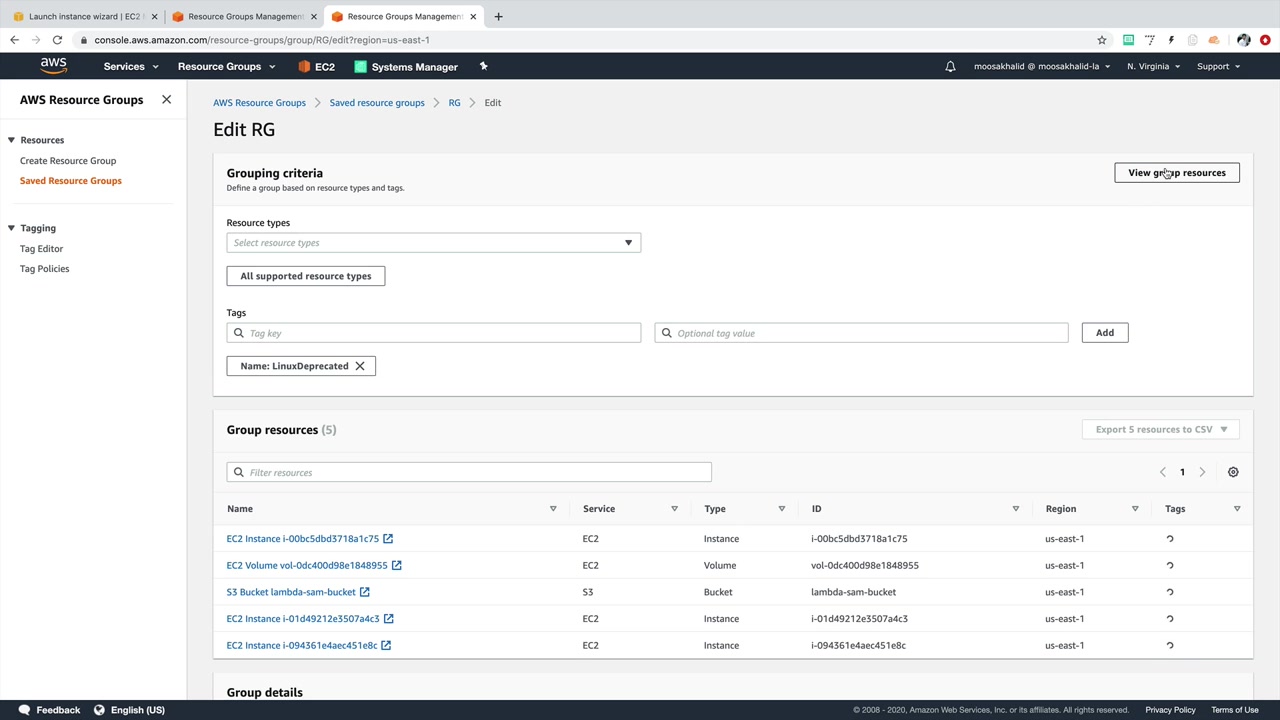
Task: Click the Feedback speech bubble
Action: pyautogui.click(x=25, y=710)
